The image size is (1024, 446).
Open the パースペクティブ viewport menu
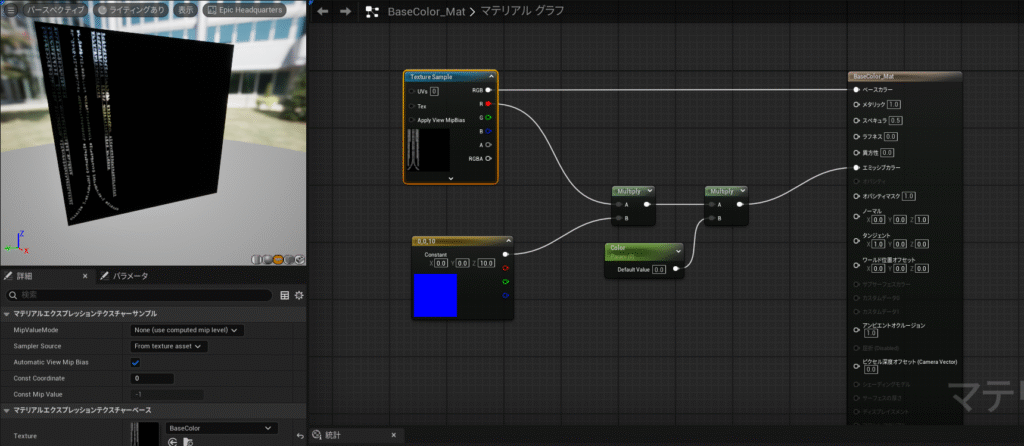56,10
